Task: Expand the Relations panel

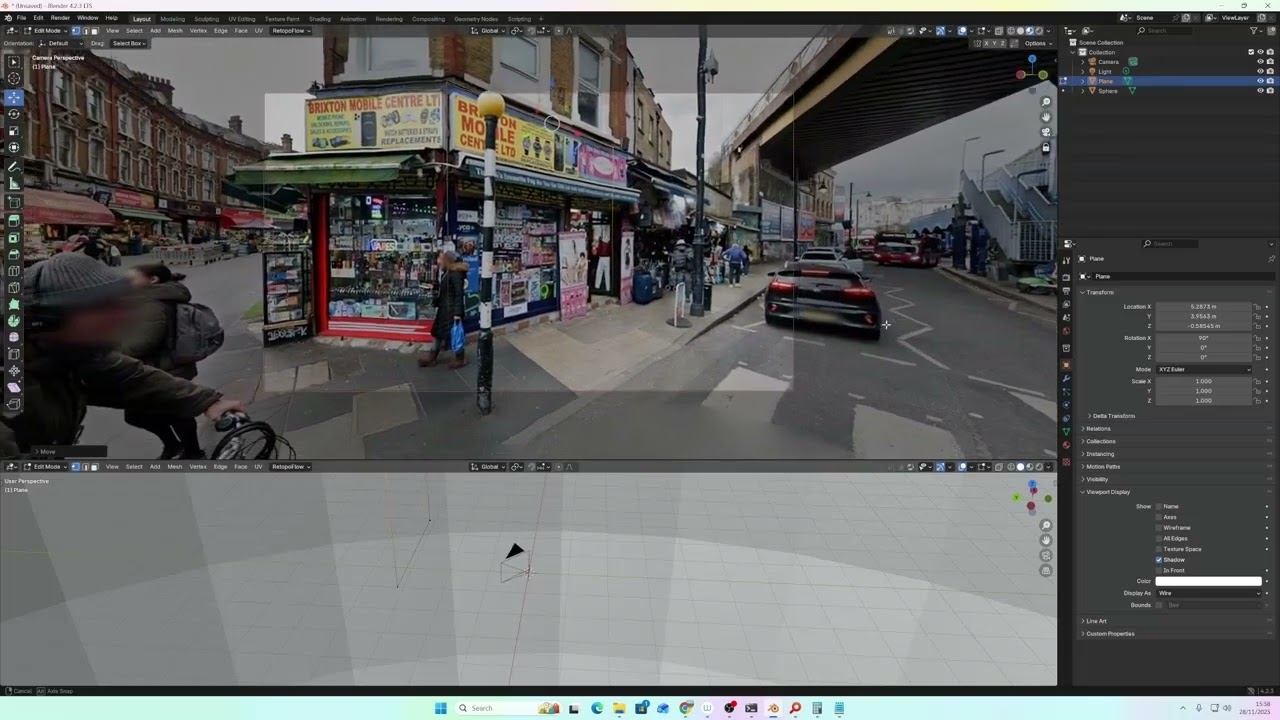Action: pyautogui.click(x=1098, y=428)
